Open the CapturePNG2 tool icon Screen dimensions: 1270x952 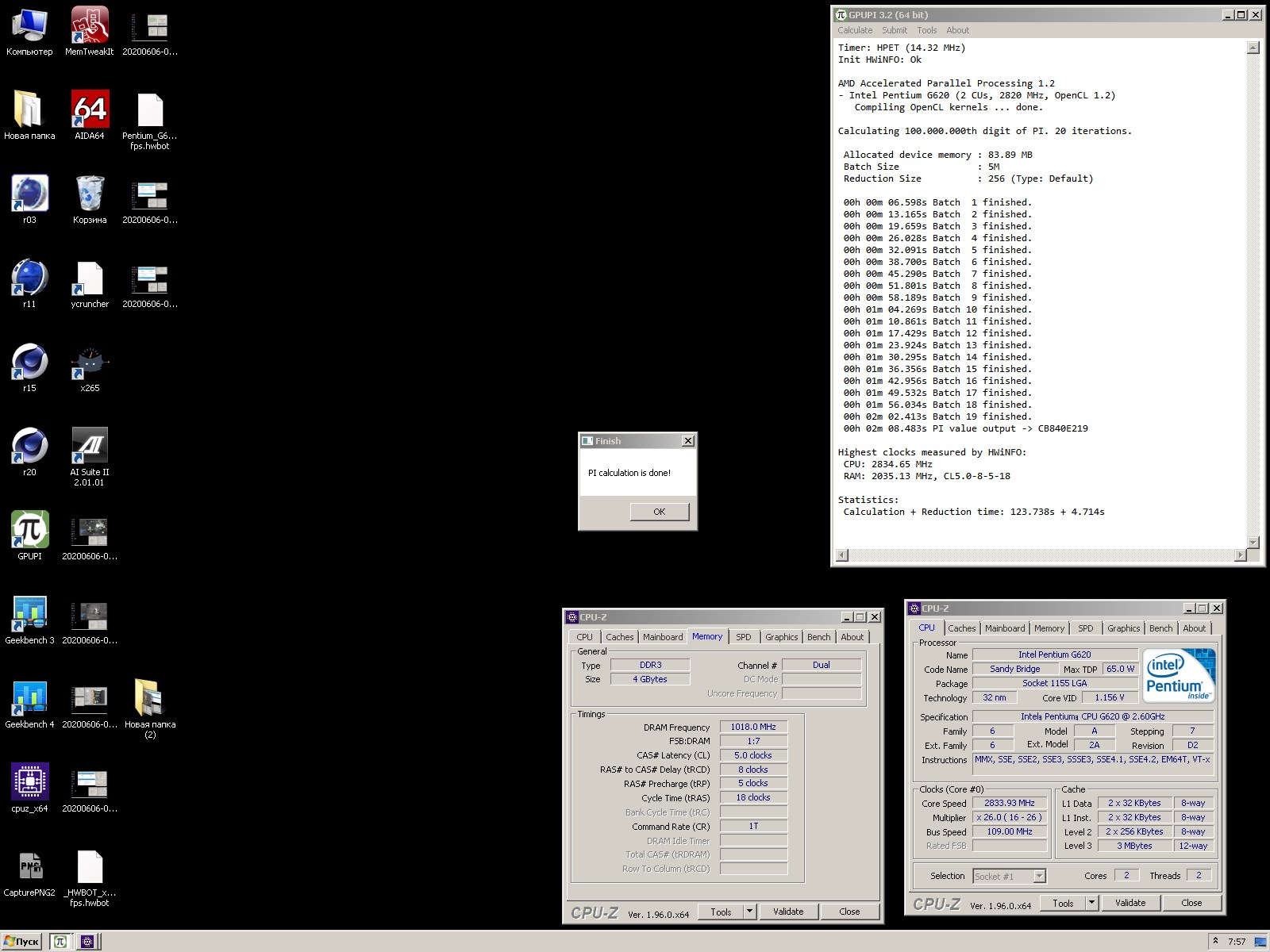[x=29, y=873]
